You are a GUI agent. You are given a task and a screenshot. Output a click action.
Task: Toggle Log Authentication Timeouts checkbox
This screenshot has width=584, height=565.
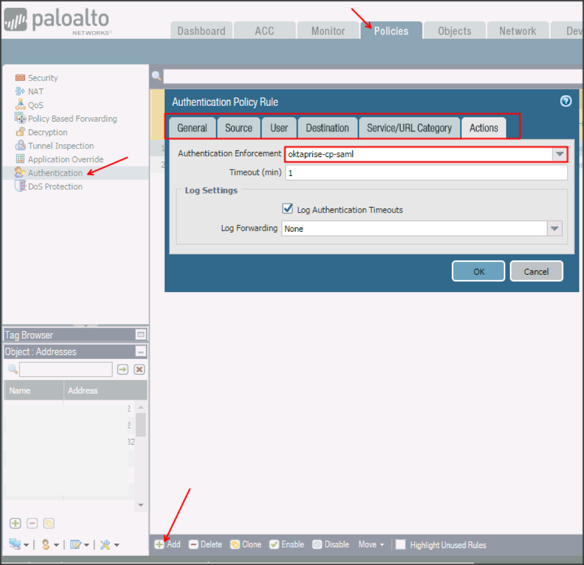287,209
